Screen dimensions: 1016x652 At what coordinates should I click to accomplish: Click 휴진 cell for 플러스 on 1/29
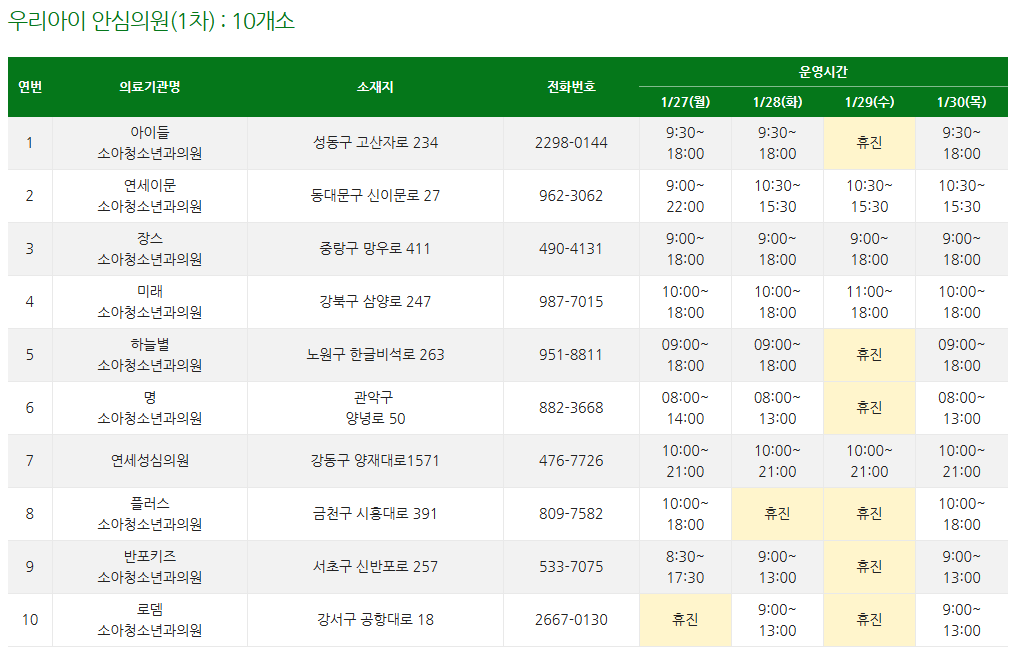[869, 514]
